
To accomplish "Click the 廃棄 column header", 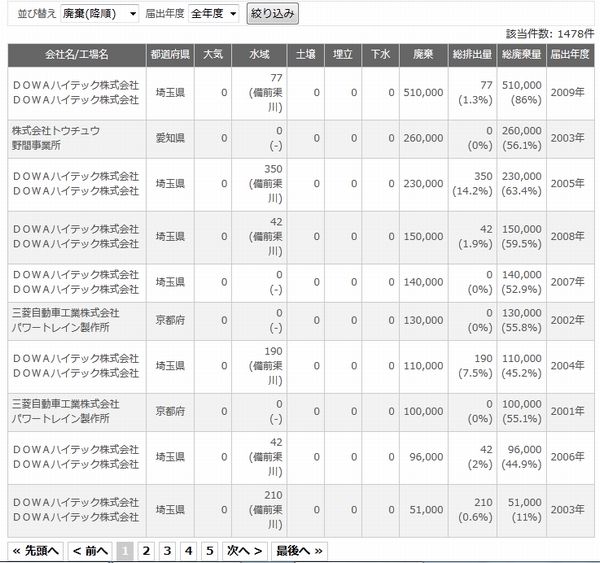I will tap(423, 55).
